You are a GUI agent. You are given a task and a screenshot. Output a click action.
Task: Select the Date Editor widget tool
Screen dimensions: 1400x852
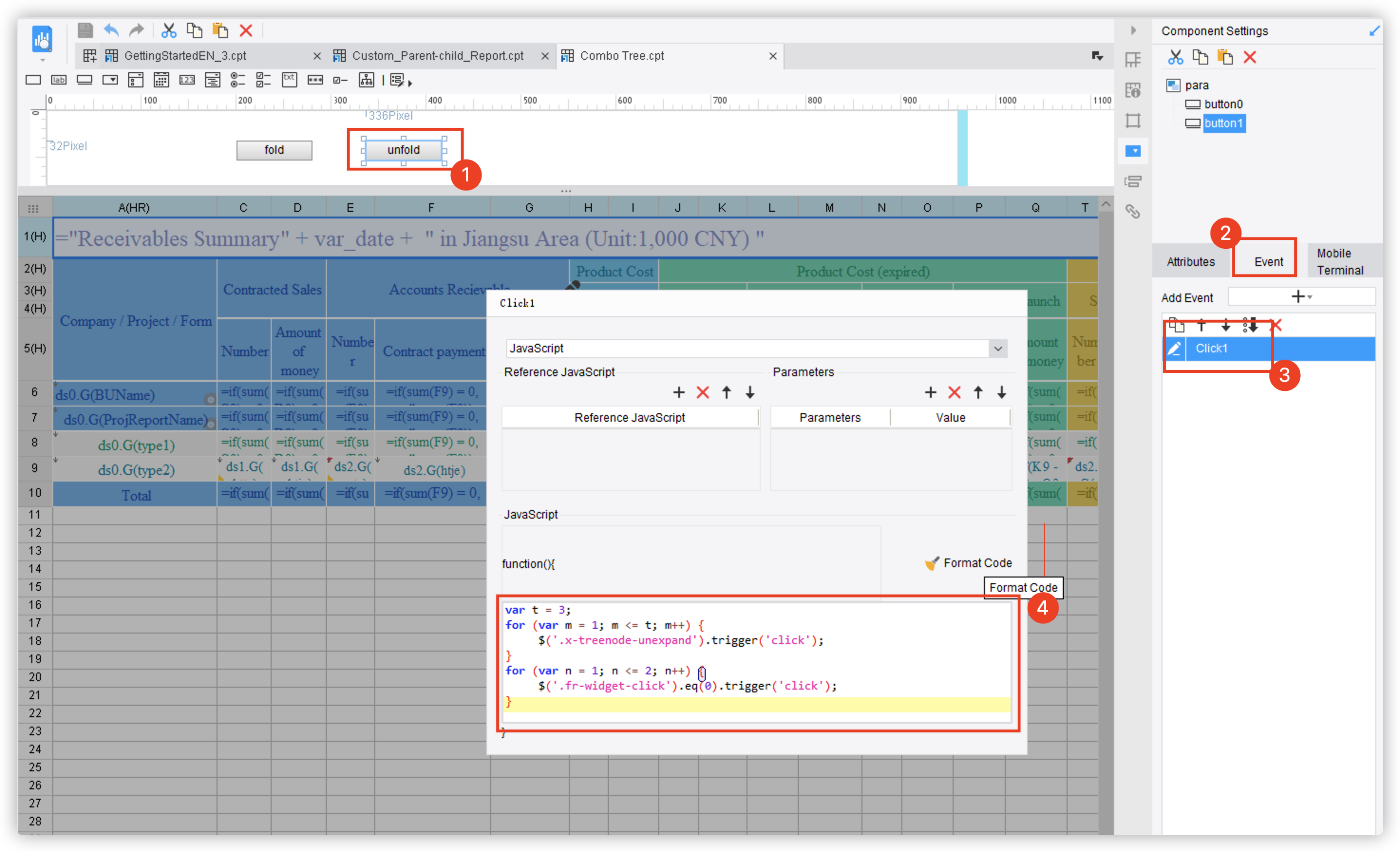click(x=161, y=80)
